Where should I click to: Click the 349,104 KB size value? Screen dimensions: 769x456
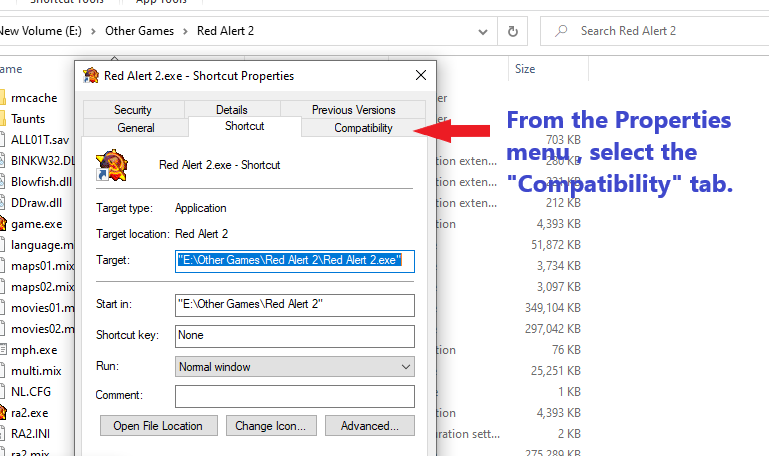point(553,308)
